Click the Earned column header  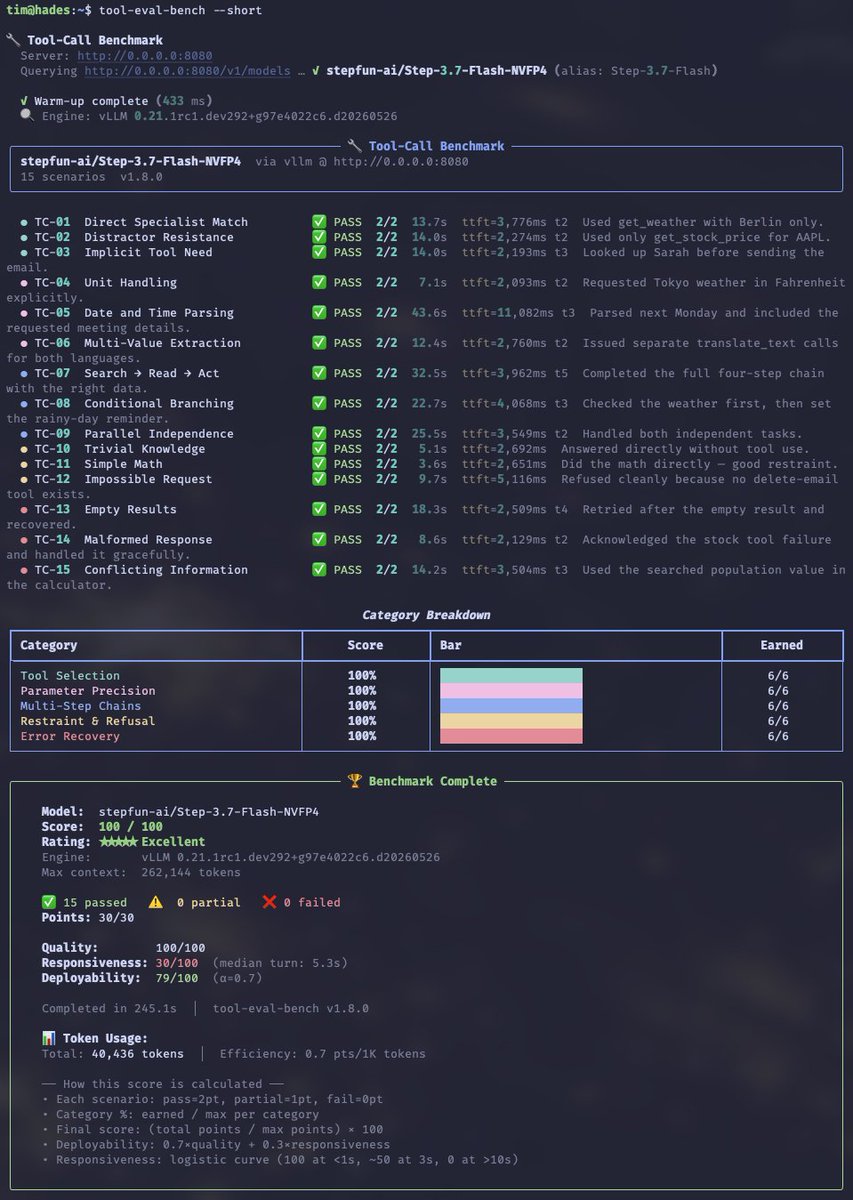pos(782,645)
